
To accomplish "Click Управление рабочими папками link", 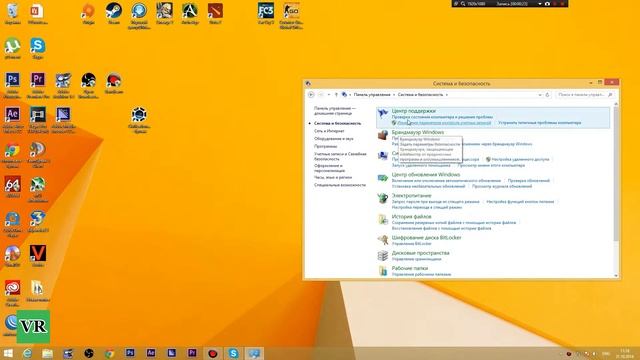I will (421, 274).
